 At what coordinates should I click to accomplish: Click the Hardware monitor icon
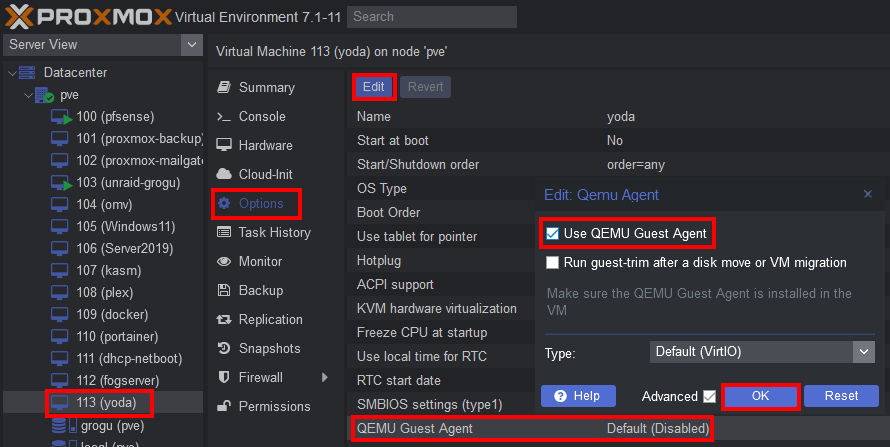click(x=223, y=145)
